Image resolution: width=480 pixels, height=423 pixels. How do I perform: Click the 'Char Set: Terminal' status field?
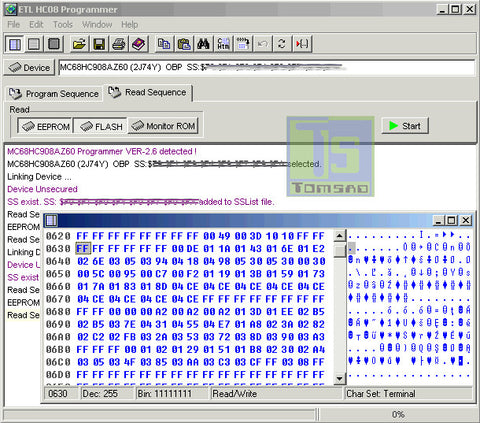tap(409, 394)
